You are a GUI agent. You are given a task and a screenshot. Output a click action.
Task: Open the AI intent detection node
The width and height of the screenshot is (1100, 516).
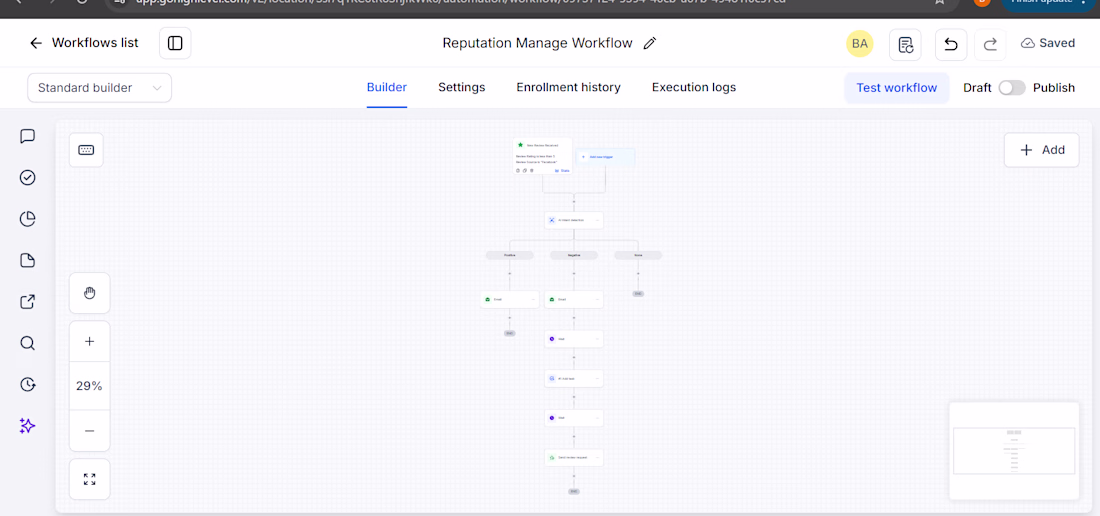[574, 220]
